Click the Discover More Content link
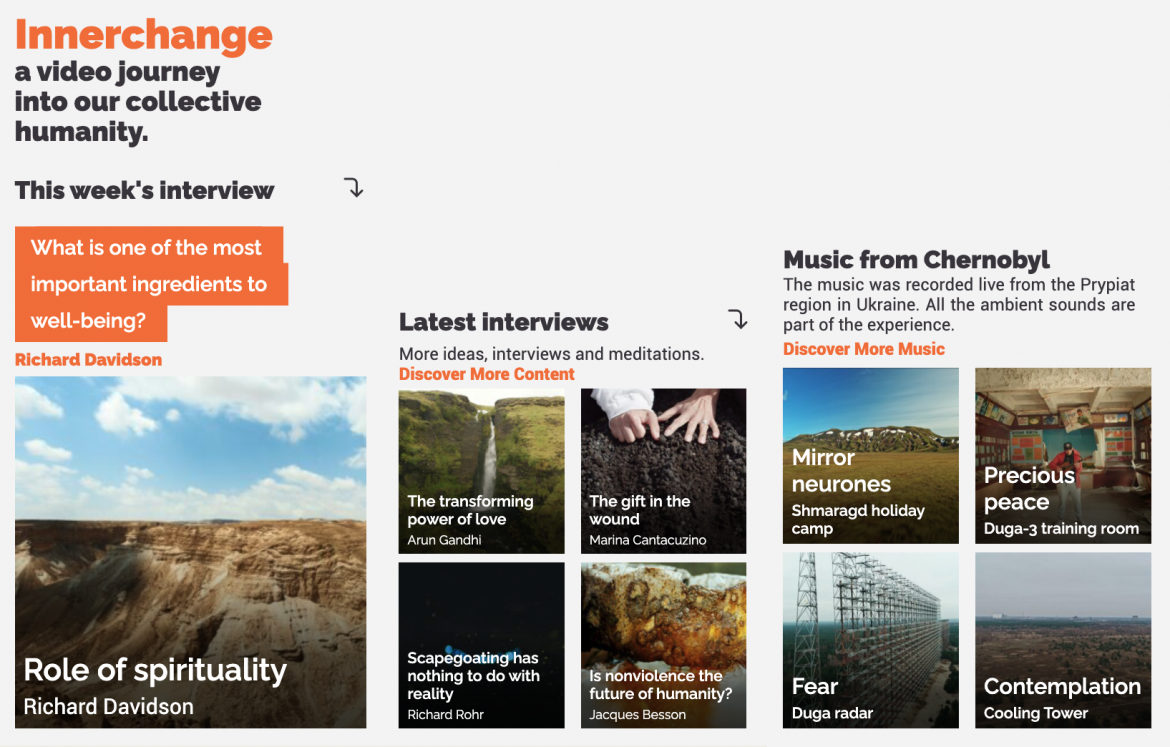This screenshot has height=747, width=1170. pos(485,373)
